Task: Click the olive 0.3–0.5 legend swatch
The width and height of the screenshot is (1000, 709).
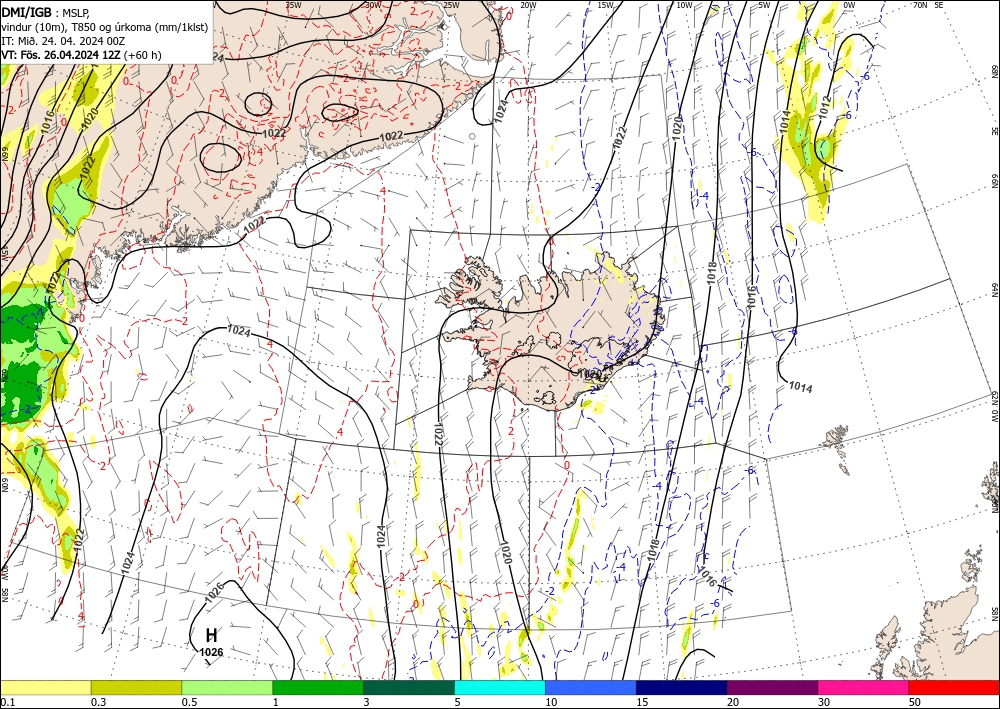Action: tap(136, 687)
